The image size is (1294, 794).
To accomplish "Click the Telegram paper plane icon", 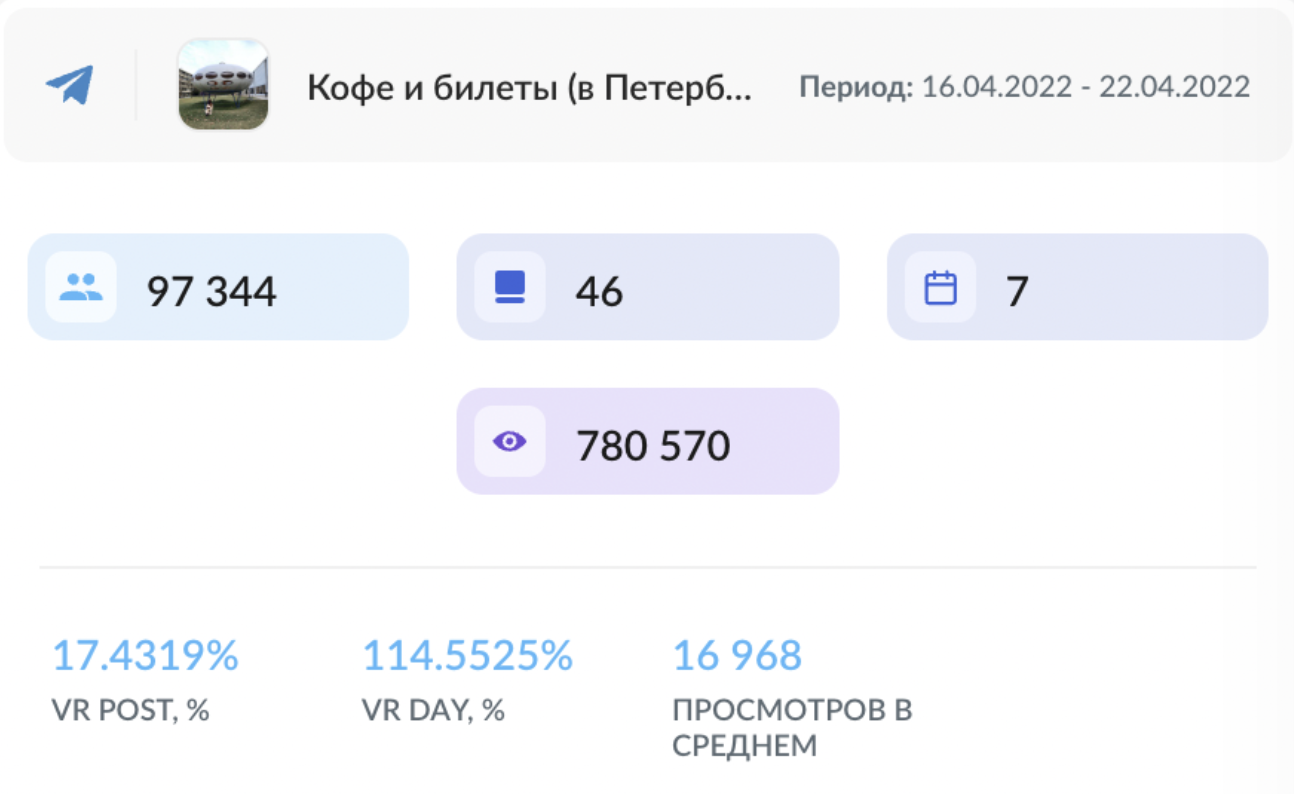I will point(69,85).
